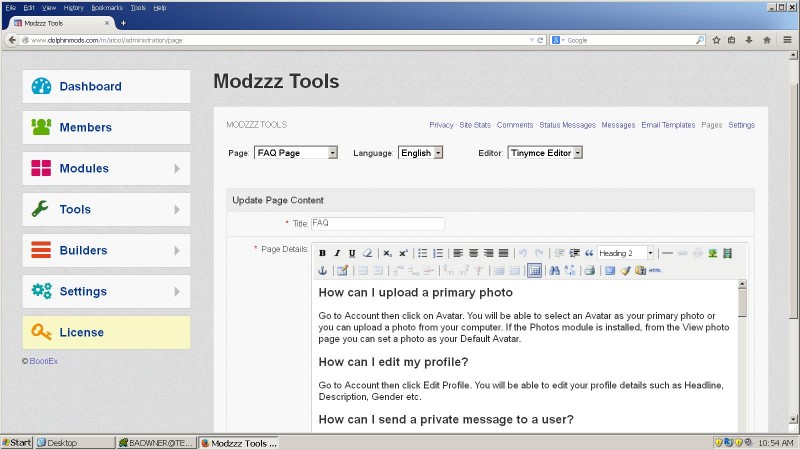800x450 pixels.
Task: Follow the BoonEx link
Action: [43, 361]
